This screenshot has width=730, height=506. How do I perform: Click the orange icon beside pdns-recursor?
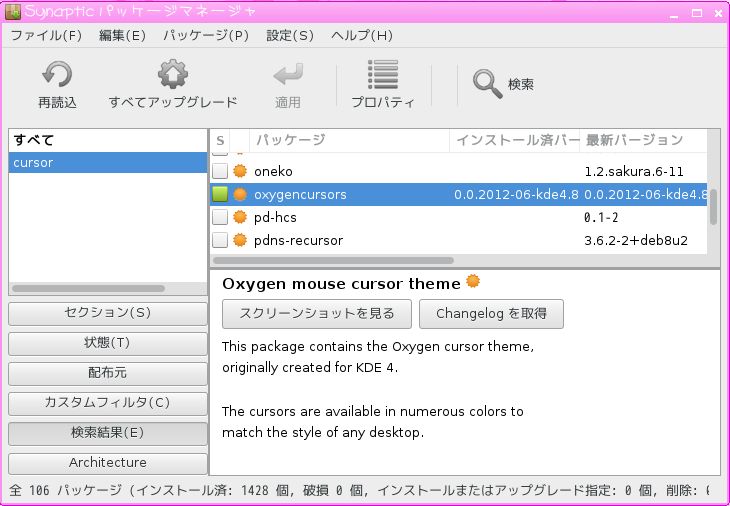(240, 240)
